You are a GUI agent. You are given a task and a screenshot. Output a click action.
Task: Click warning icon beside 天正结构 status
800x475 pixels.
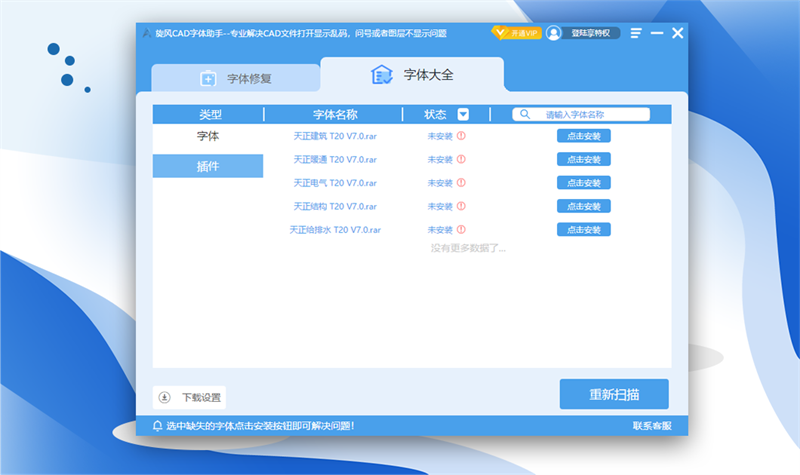coord(461,206)
